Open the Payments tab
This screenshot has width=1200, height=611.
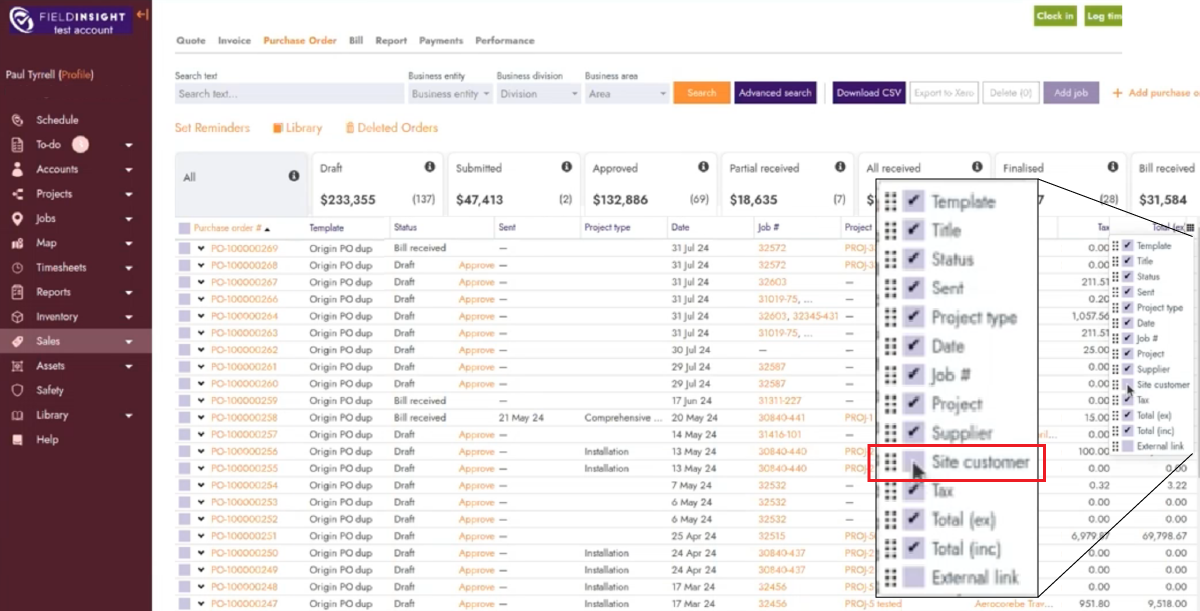pyautogui.click(x=441, y=41)
